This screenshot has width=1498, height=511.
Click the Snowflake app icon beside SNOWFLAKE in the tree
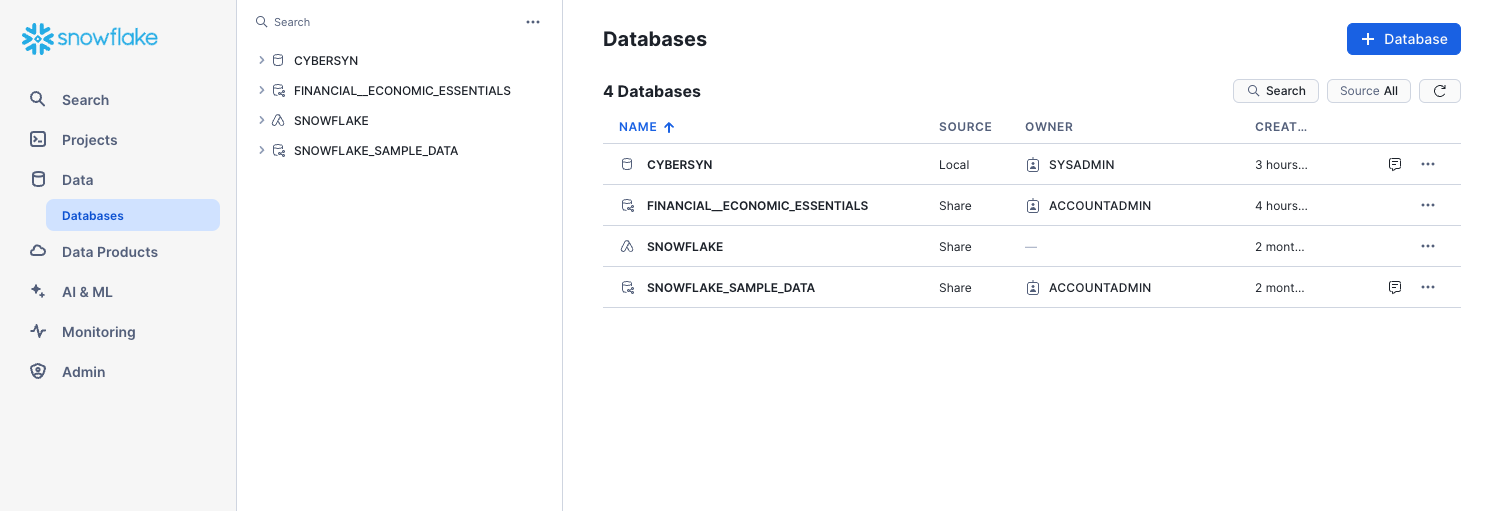pyautogui.click(x=278, y=120)
